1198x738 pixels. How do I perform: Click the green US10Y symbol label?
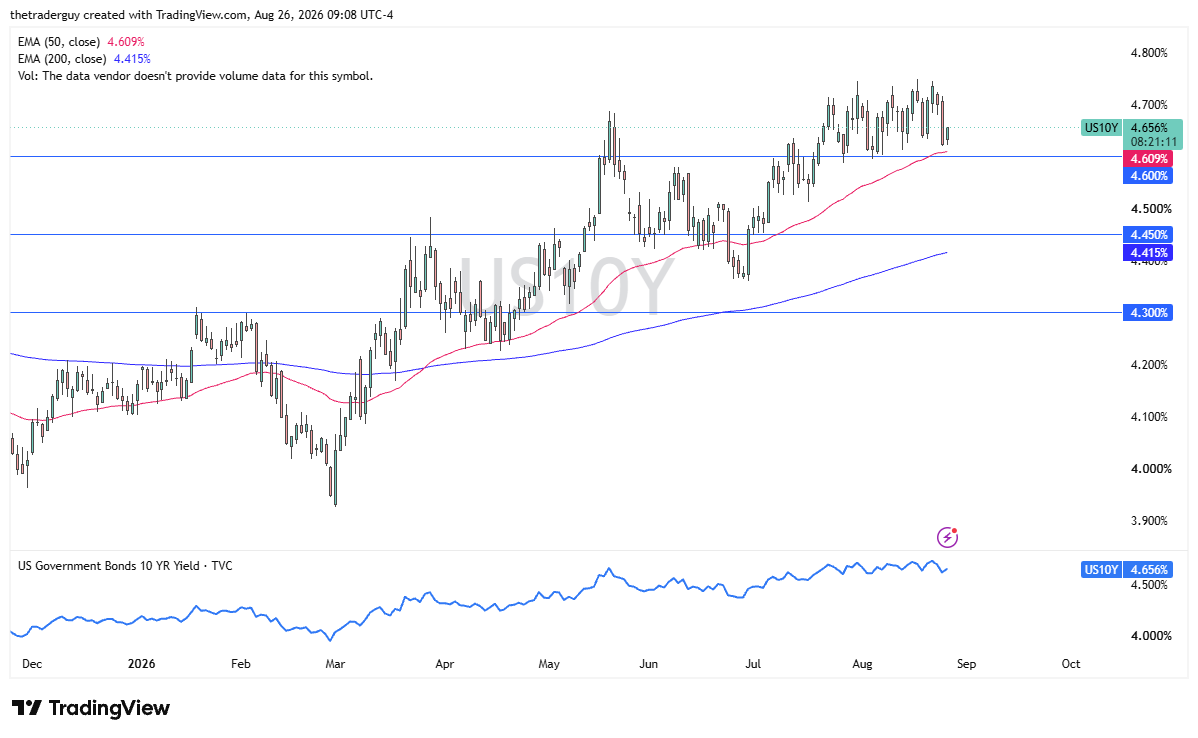[1101, 128]
